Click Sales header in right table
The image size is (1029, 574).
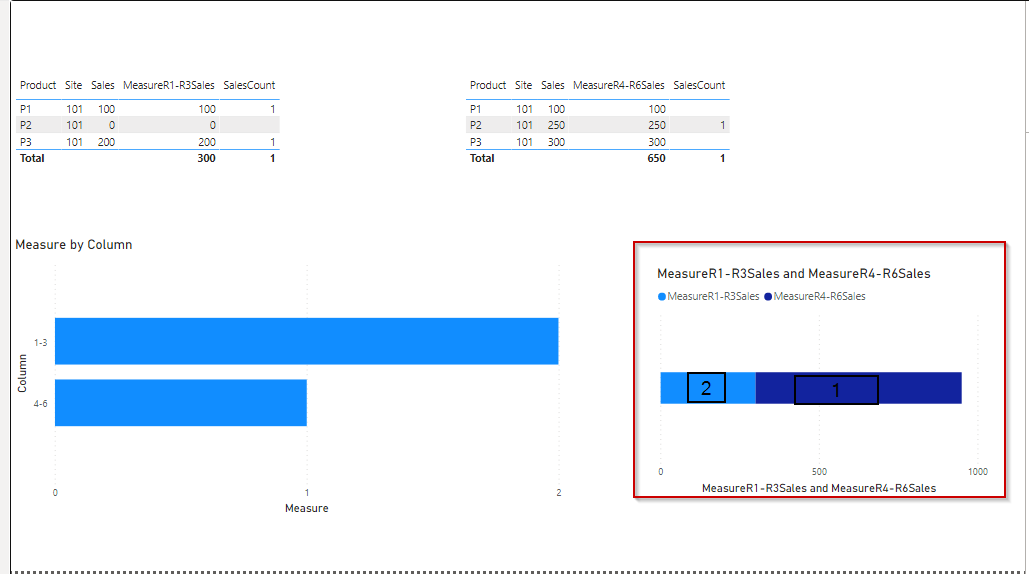point(553,85)
